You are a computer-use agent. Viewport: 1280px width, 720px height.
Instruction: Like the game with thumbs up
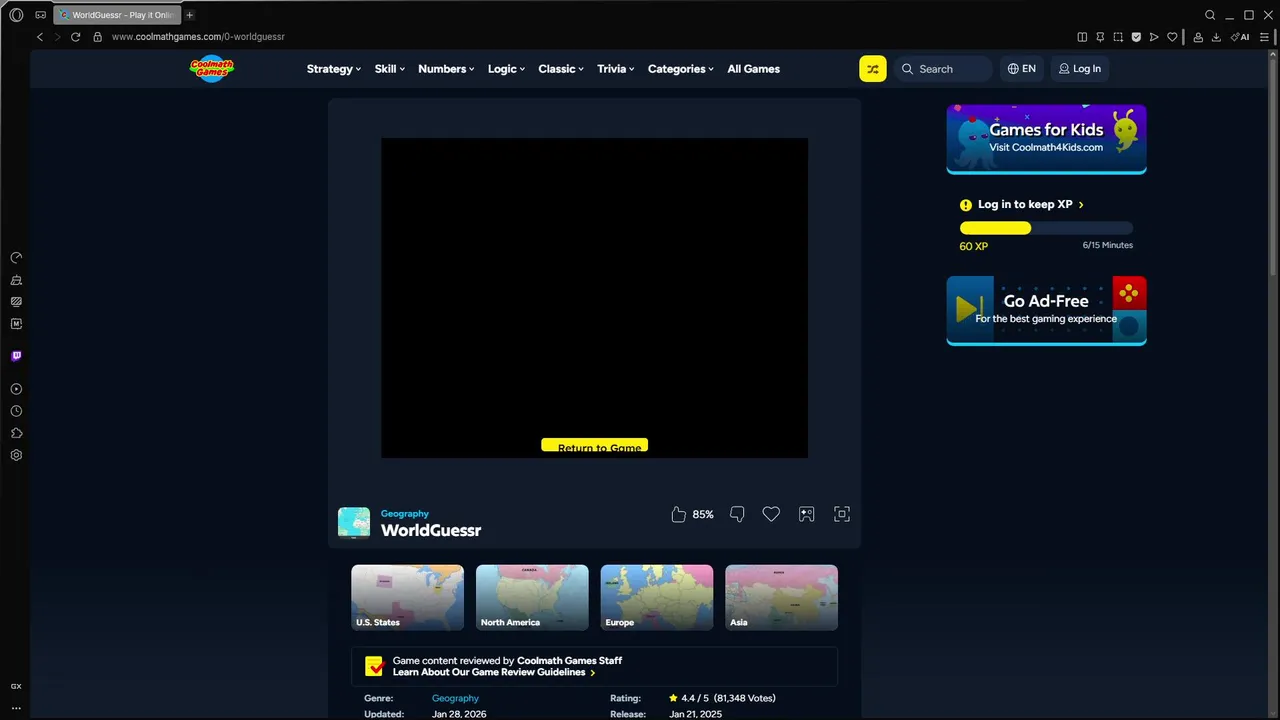coord(678,514)
